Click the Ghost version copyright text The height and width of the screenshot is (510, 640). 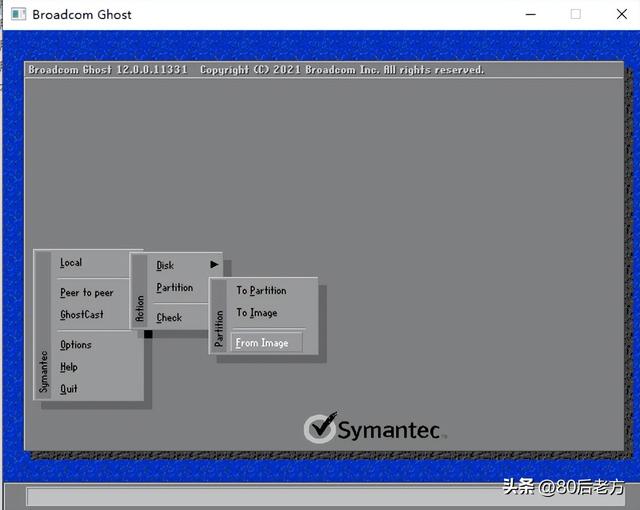tap(256, 70)
